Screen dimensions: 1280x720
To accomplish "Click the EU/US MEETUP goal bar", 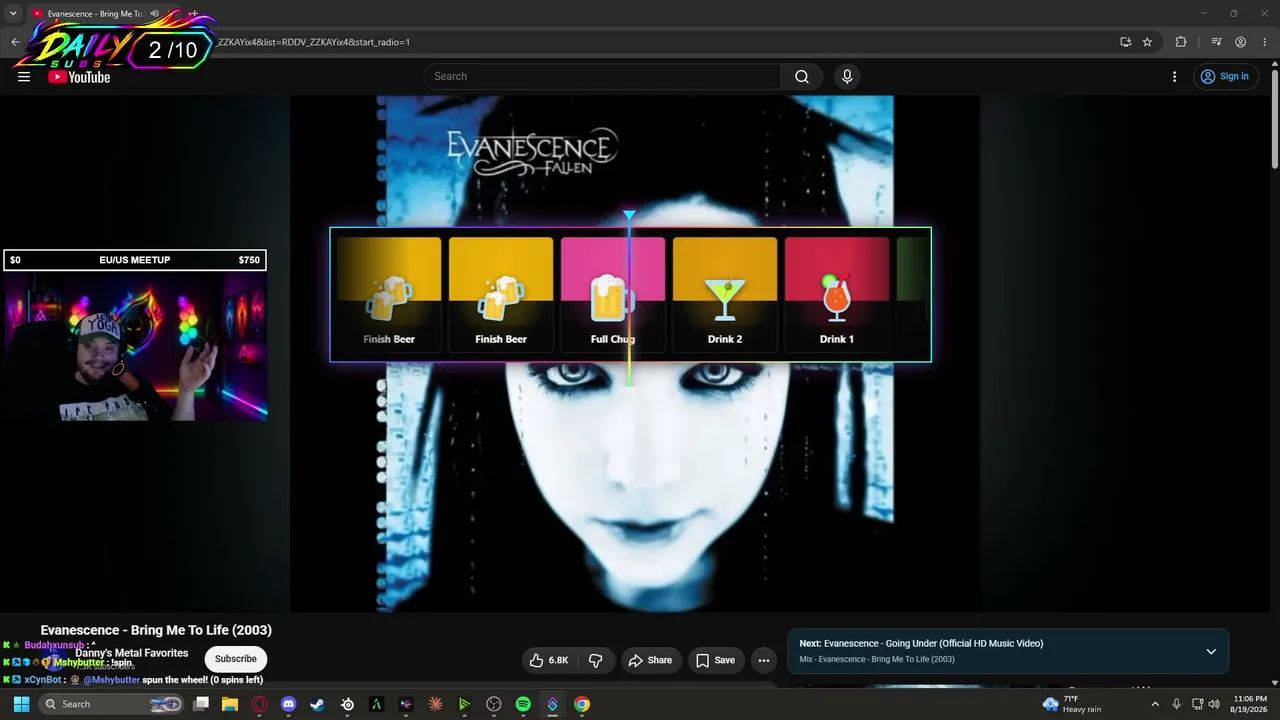I will (x=135, y=260).
